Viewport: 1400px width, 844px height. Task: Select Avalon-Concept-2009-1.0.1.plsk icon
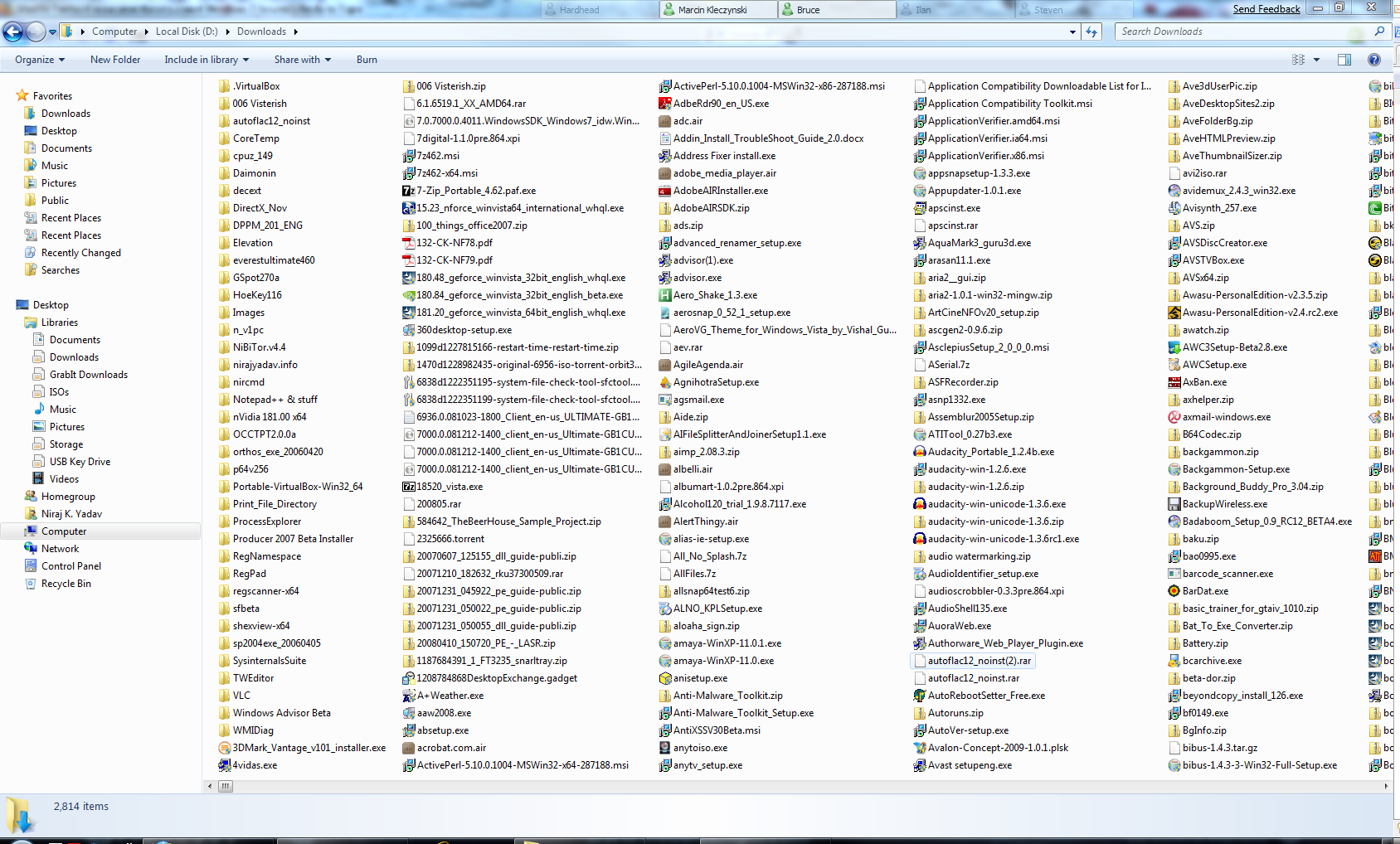pyautogui.click(x=920, y=748)
